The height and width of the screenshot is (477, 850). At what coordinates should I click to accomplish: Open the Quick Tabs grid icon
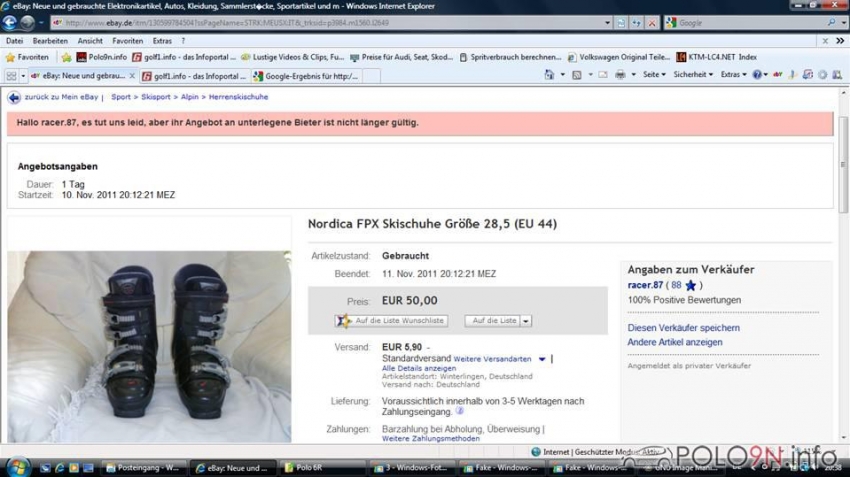pyautogui.click(x=11, y=76)
